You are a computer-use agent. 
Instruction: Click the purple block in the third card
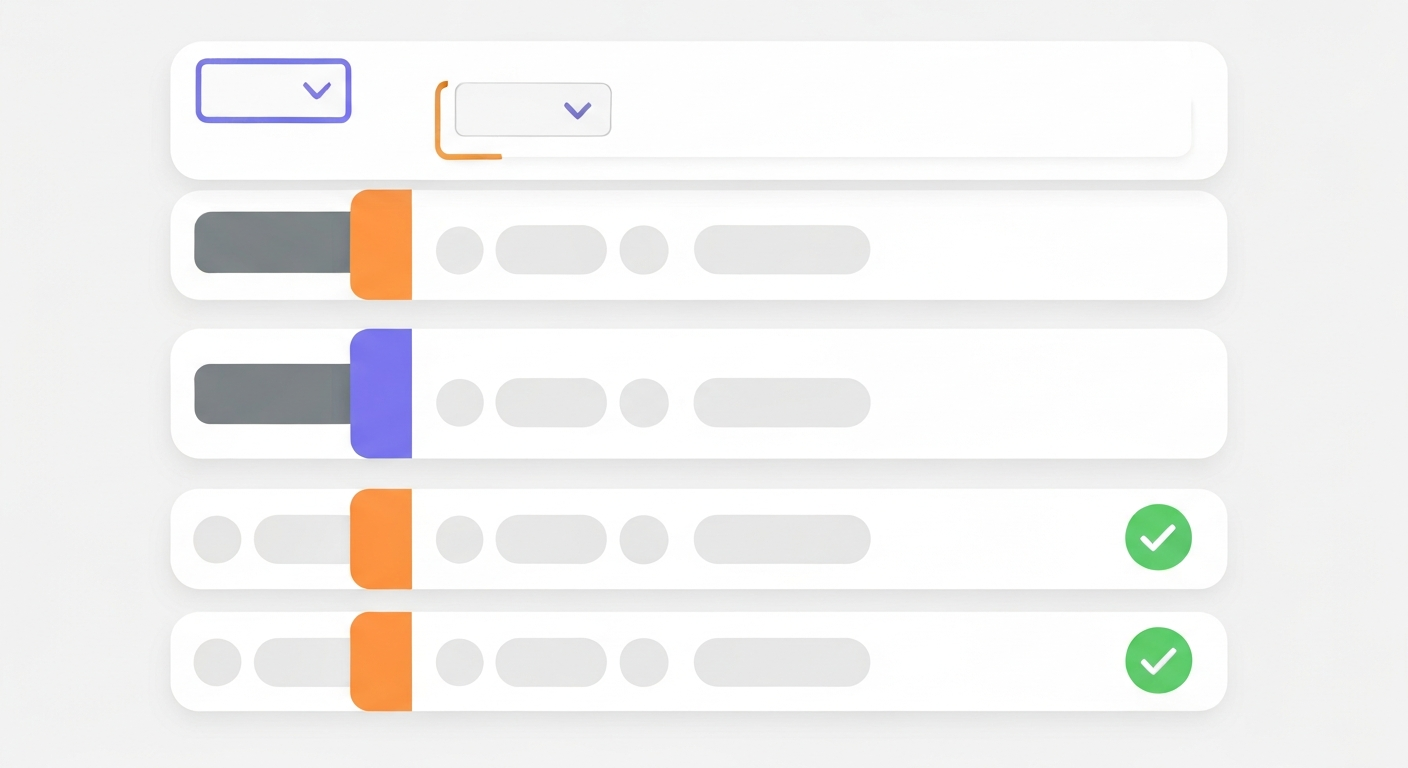point(381,393)
